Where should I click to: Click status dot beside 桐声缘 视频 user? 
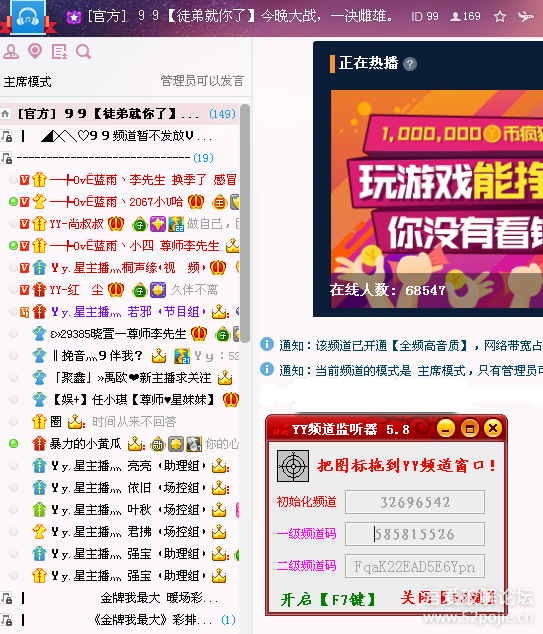coord(13,267)
